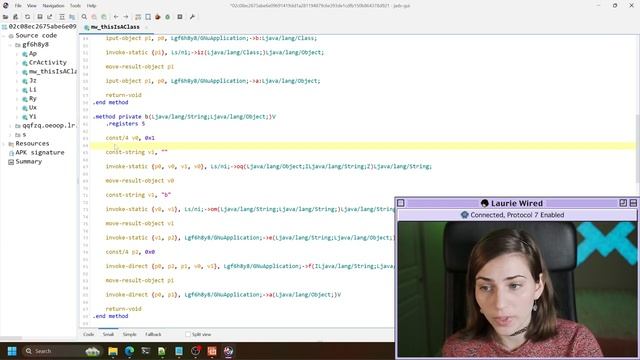Viewport: 640px width, 360px height.
Task: Click the 'const/4 v0, 0x1' code line
Action: pos(130,138)
